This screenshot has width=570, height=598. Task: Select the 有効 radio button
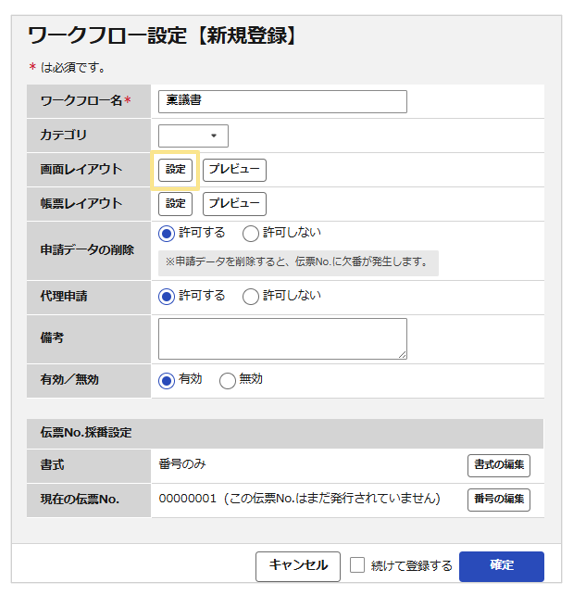(166, 381)
